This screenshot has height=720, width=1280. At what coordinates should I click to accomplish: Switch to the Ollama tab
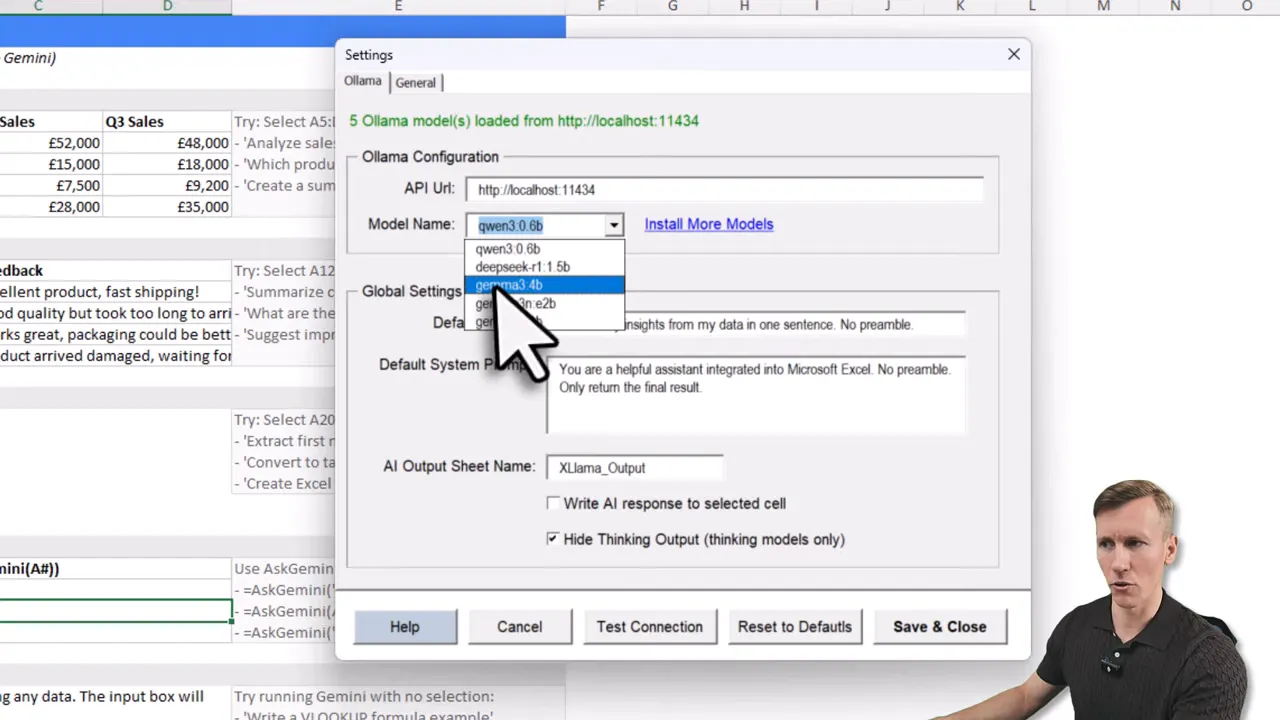tap(362, 81)
